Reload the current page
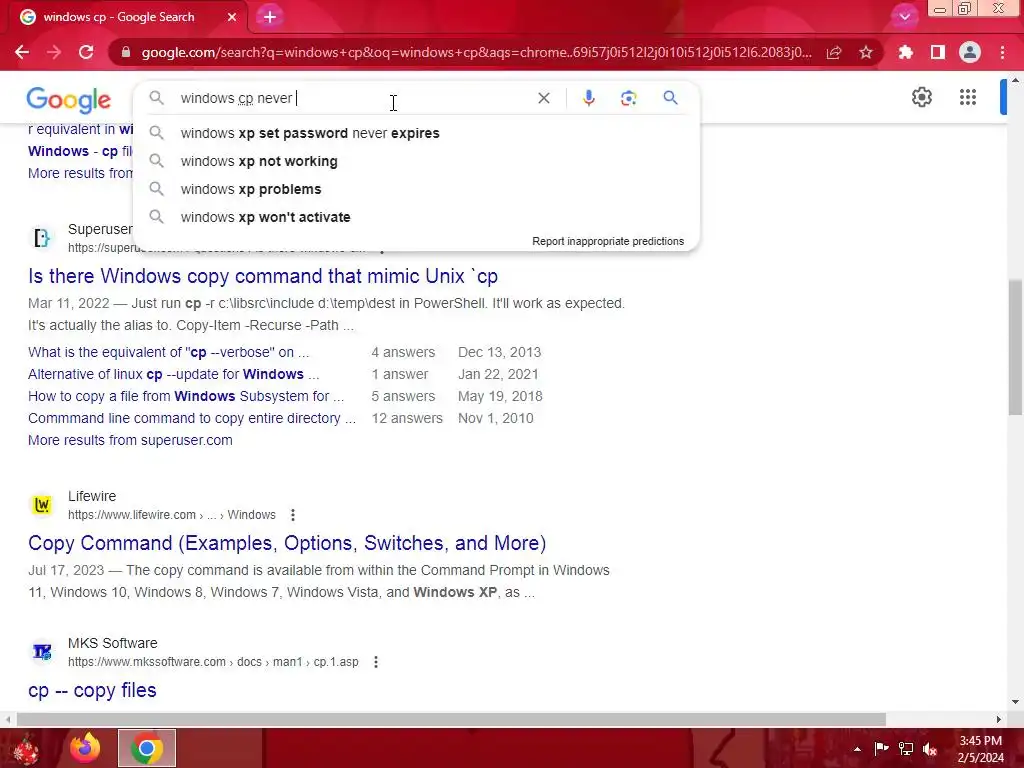 click(x=86, y=52)
